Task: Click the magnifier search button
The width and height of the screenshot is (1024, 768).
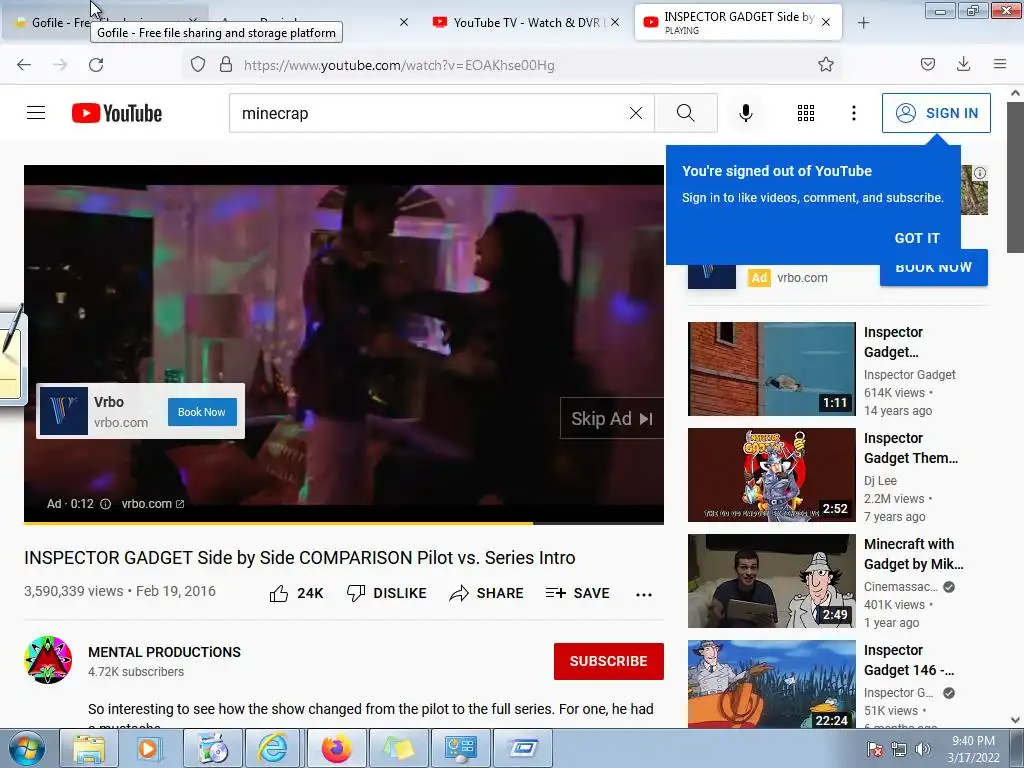Action: coord(686,113)
